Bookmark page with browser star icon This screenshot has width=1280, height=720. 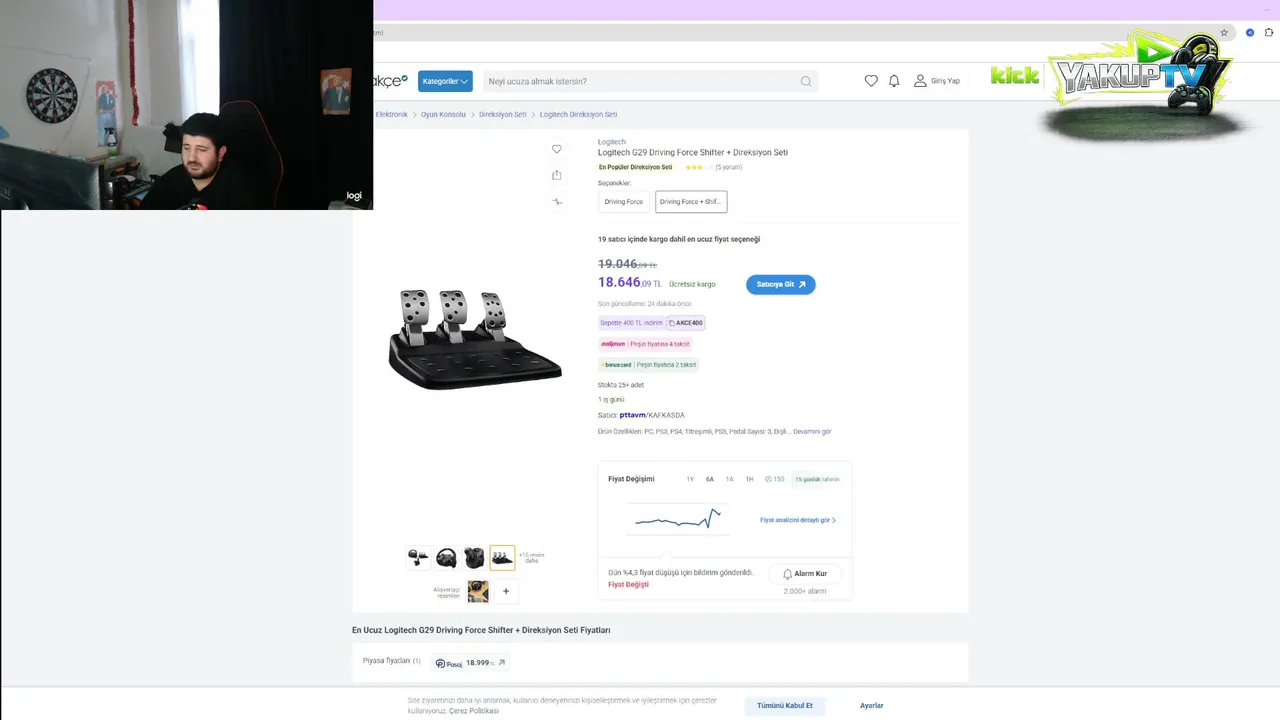pyautogui.click(x=1224, y=33)
